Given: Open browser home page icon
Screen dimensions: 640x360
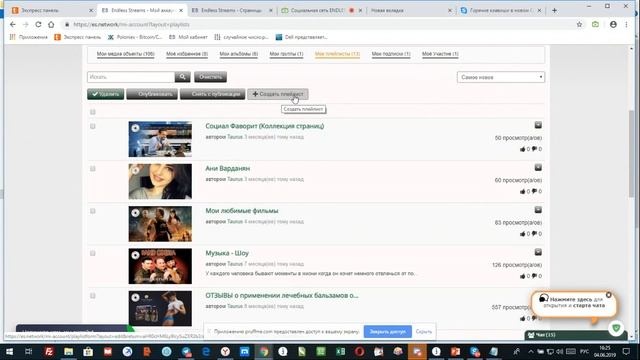Looking at the screenshot, I should point(51,24).
